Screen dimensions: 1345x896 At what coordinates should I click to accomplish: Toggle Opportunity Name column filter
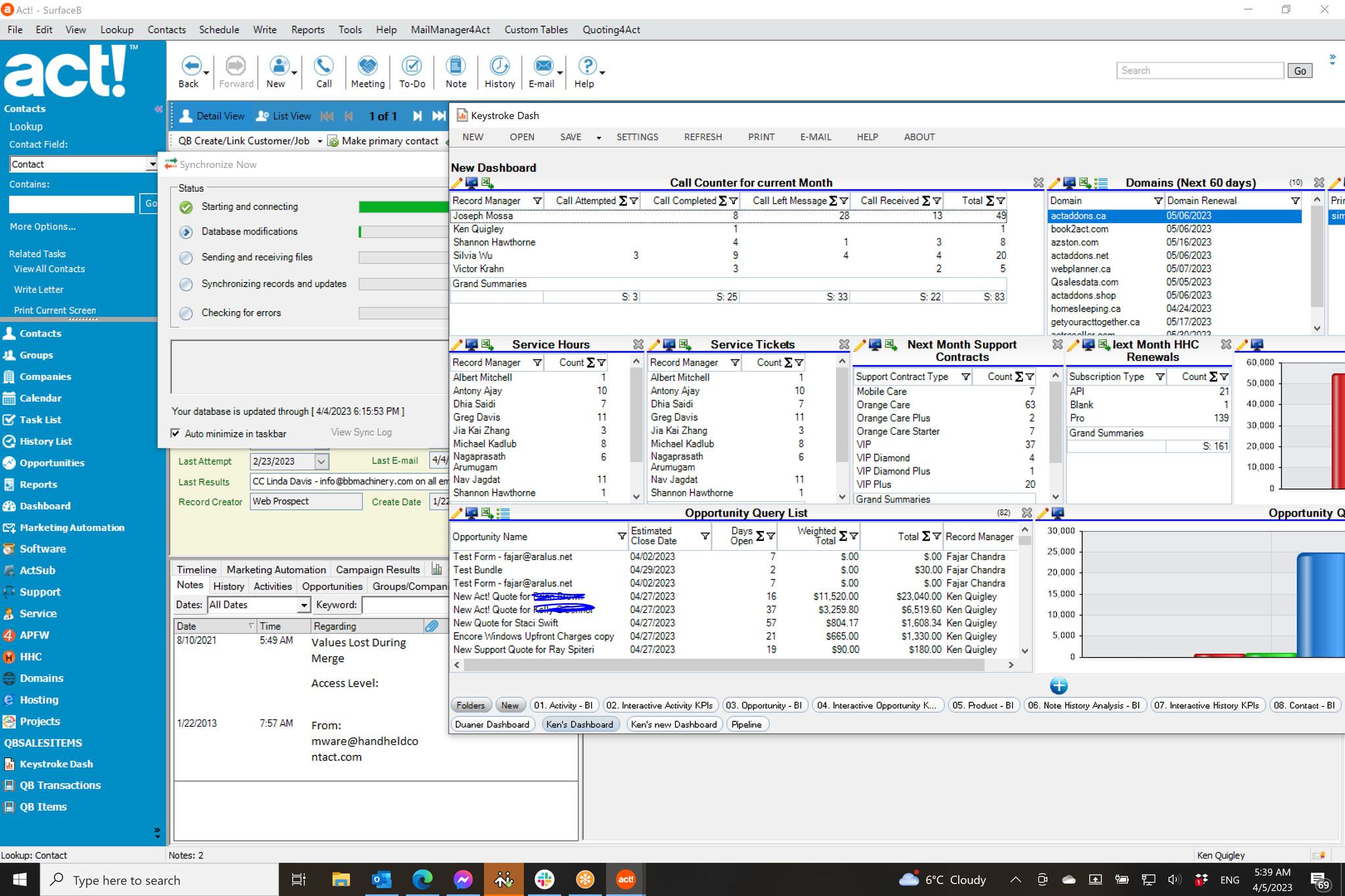coord(621,536)
